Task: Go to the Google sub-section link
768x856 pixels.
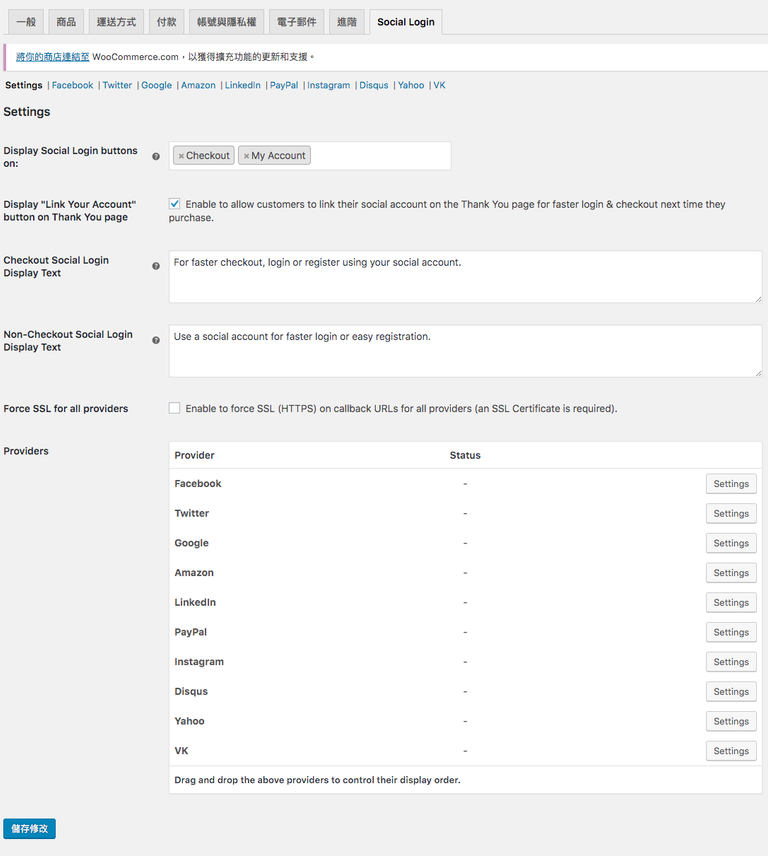Action: (x=156, y=85)
